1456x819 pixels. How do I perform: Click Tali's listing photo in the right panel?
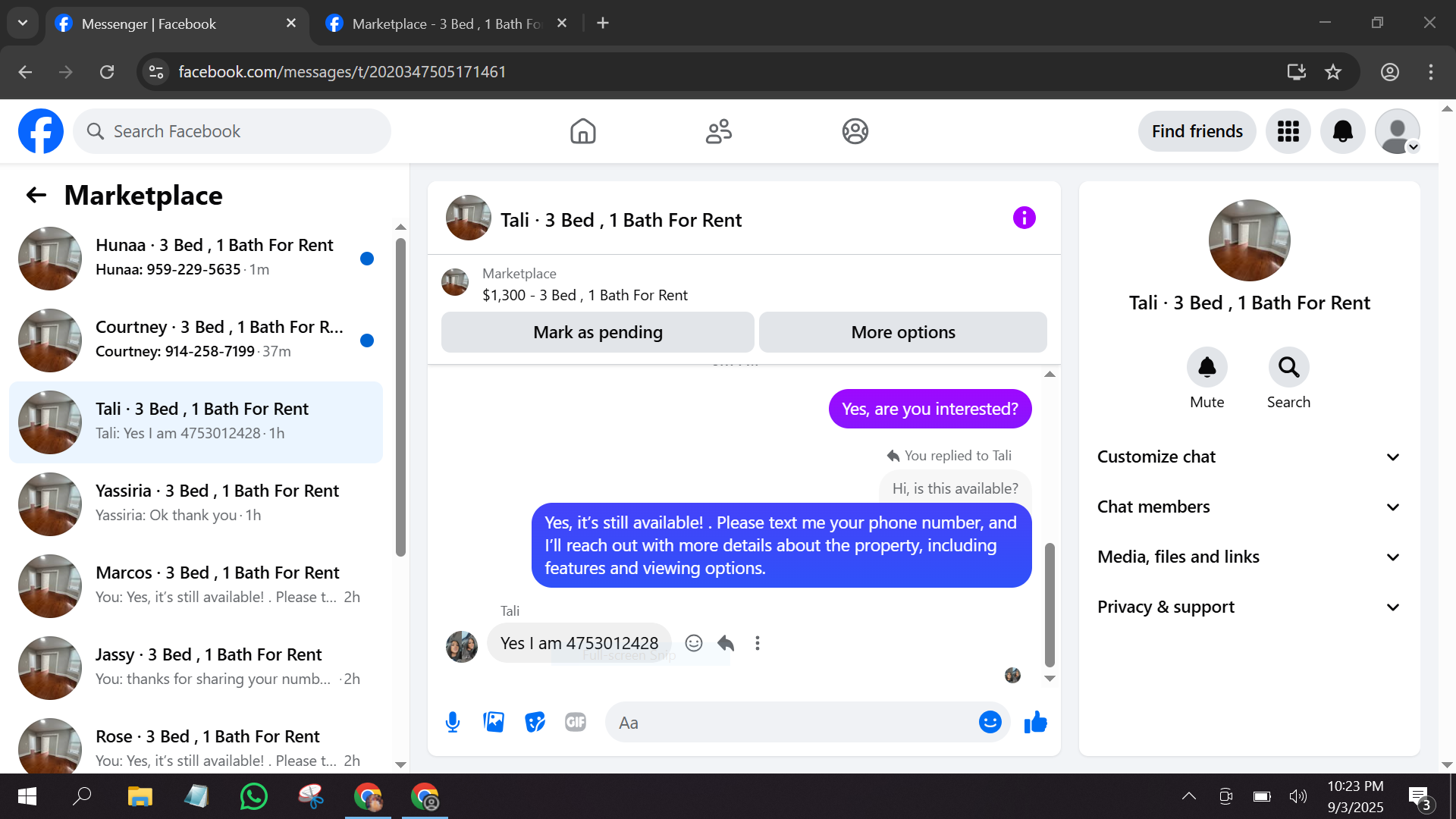point(1249,240)
